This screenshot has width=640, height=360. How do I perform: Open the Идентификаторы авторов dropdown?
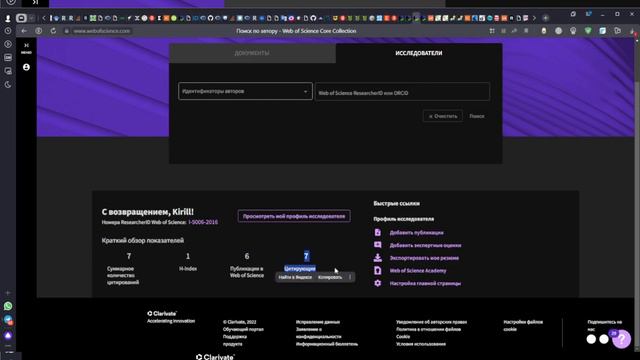point(245,91)
